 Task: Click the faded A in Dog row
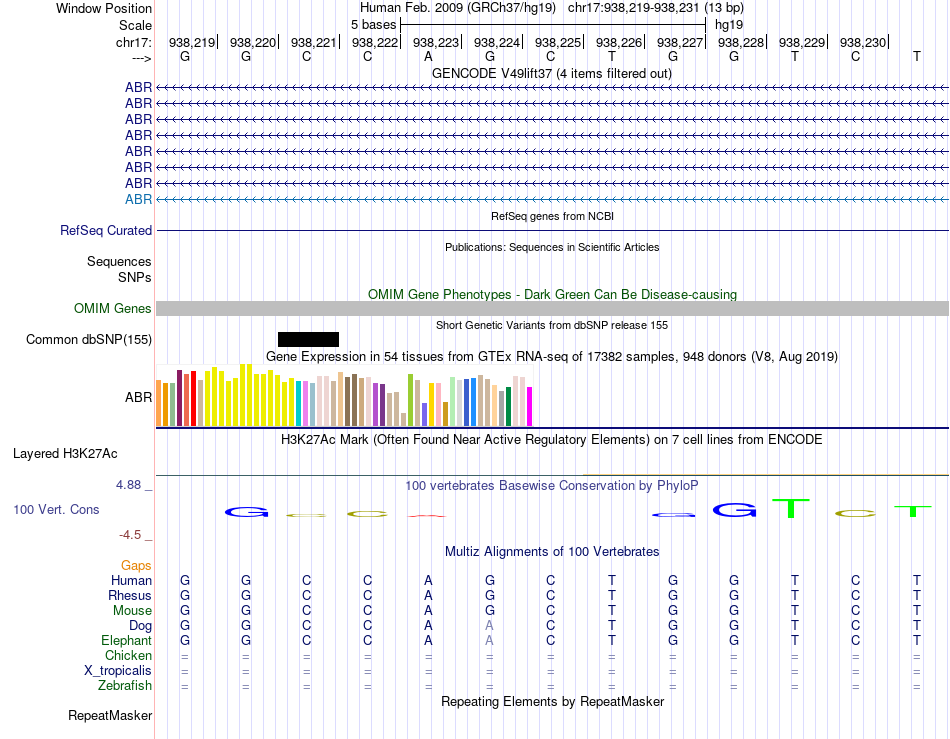pos(489,626)
